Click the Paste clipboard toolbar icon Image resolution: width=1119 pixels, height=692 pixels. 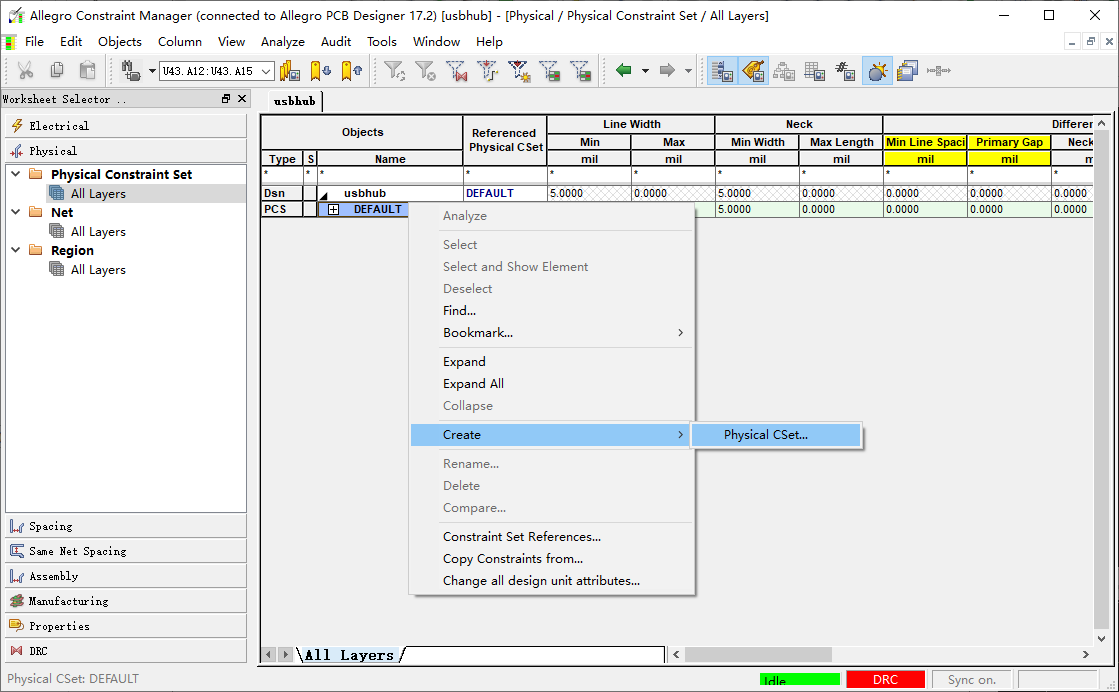pos(87,71)
